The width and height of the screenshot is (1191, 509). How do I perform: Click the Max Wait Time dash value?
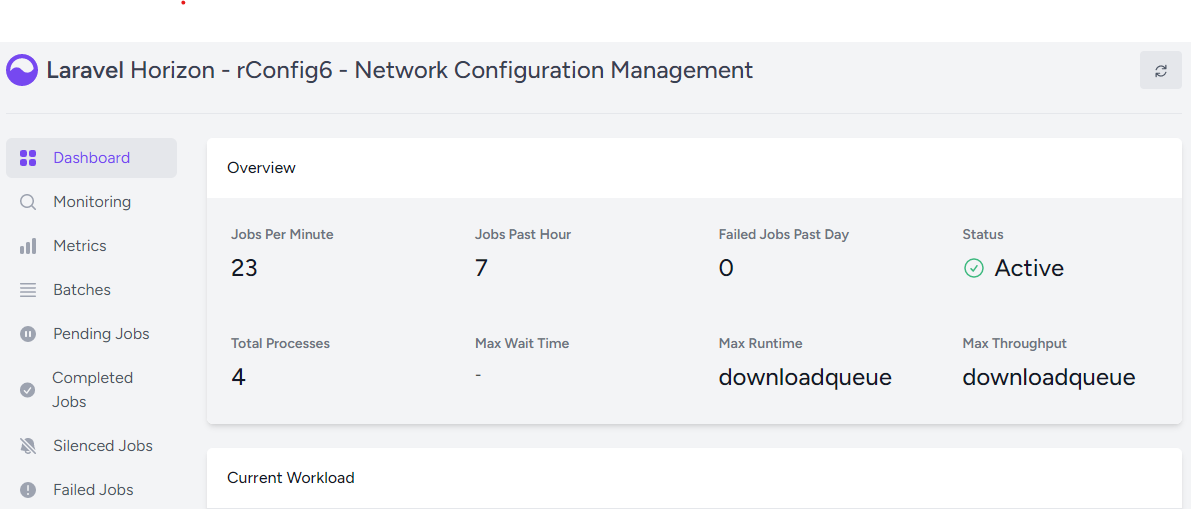(478, 375)
